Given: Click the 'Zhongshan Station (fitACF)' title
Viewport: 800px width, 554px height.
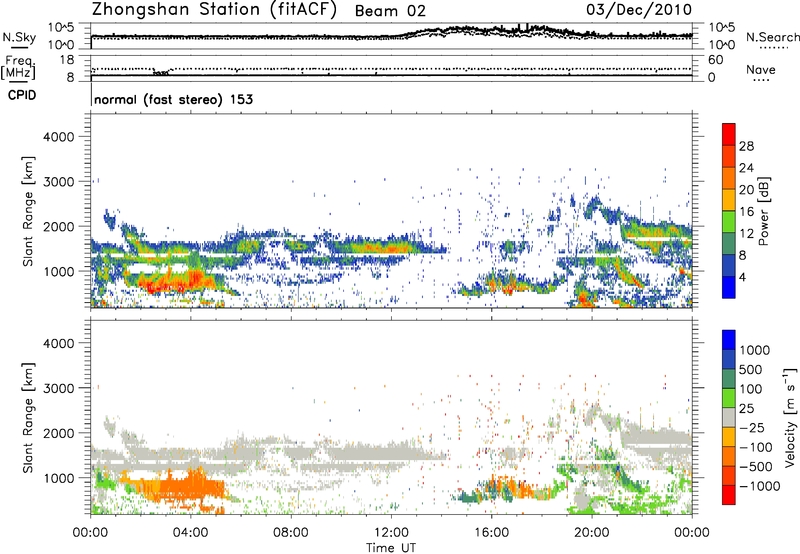Looking at the screenshot, I should 214,10.
